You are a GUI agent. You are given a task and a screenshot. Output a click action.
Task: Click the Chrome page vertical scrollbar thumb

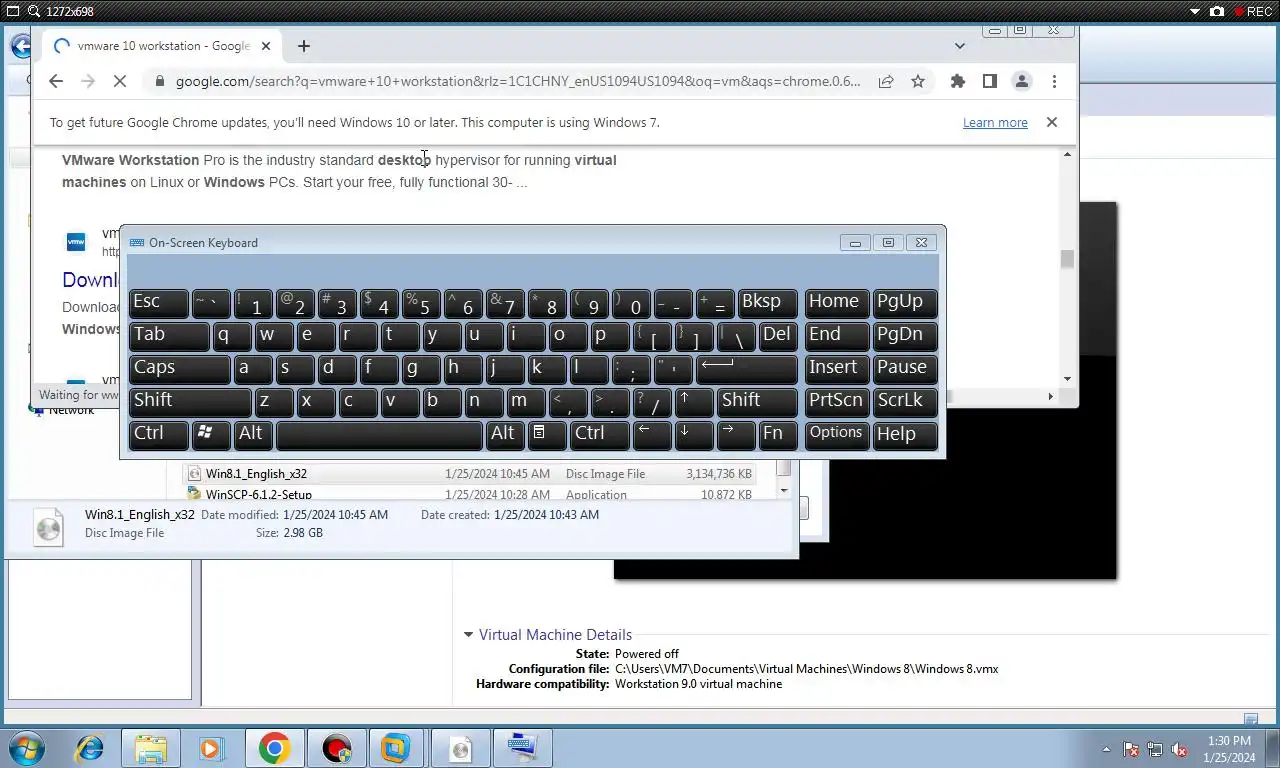(x=1068, y=259)
